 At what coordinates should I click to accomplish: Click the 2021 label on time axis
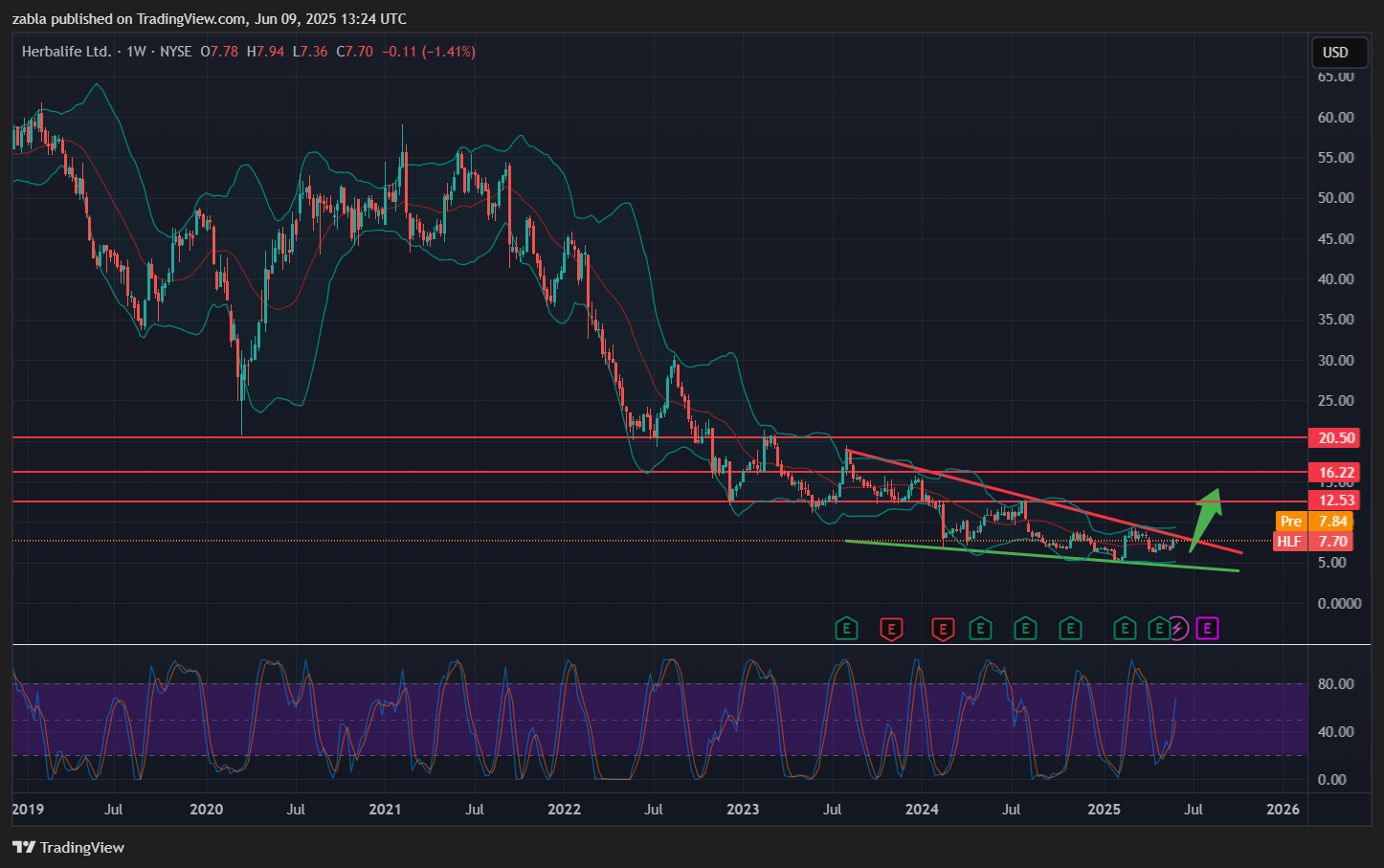(385, 810)
